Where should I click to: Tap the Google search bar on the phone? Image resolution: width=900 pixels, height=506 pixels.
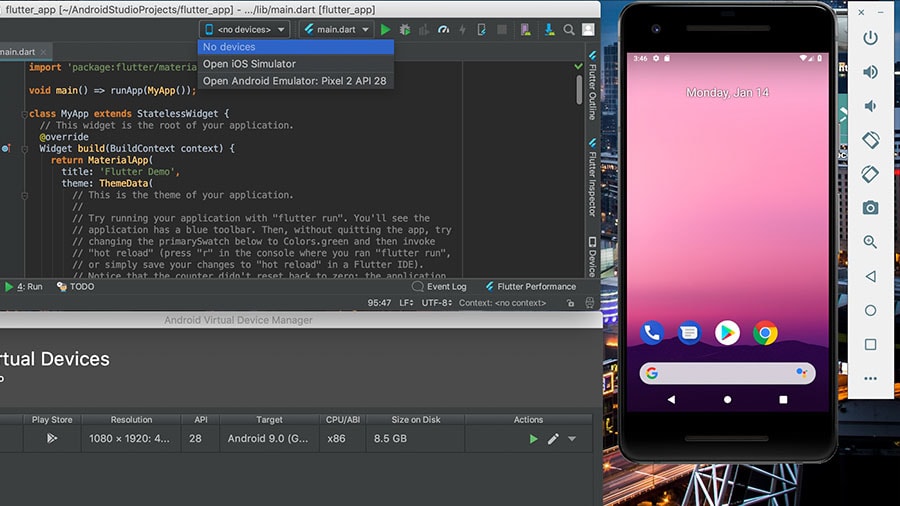727,373
